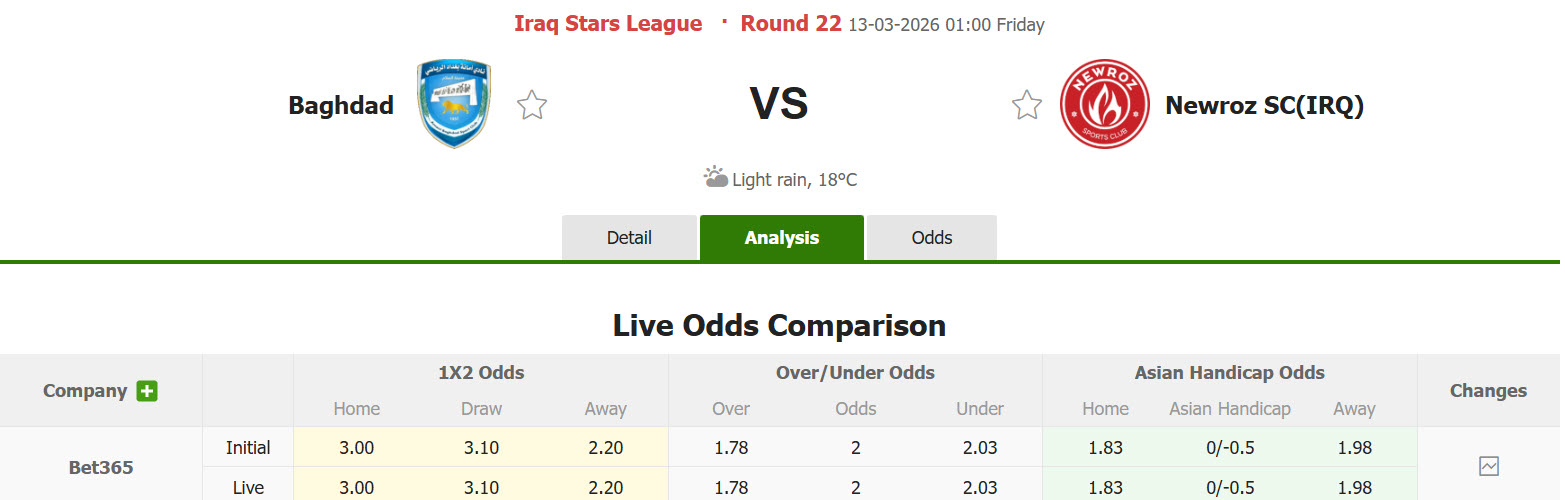Click the Initial Home odds 3.00 cell
Viewport: 1565px width, 500px height.
coord(356,448)
